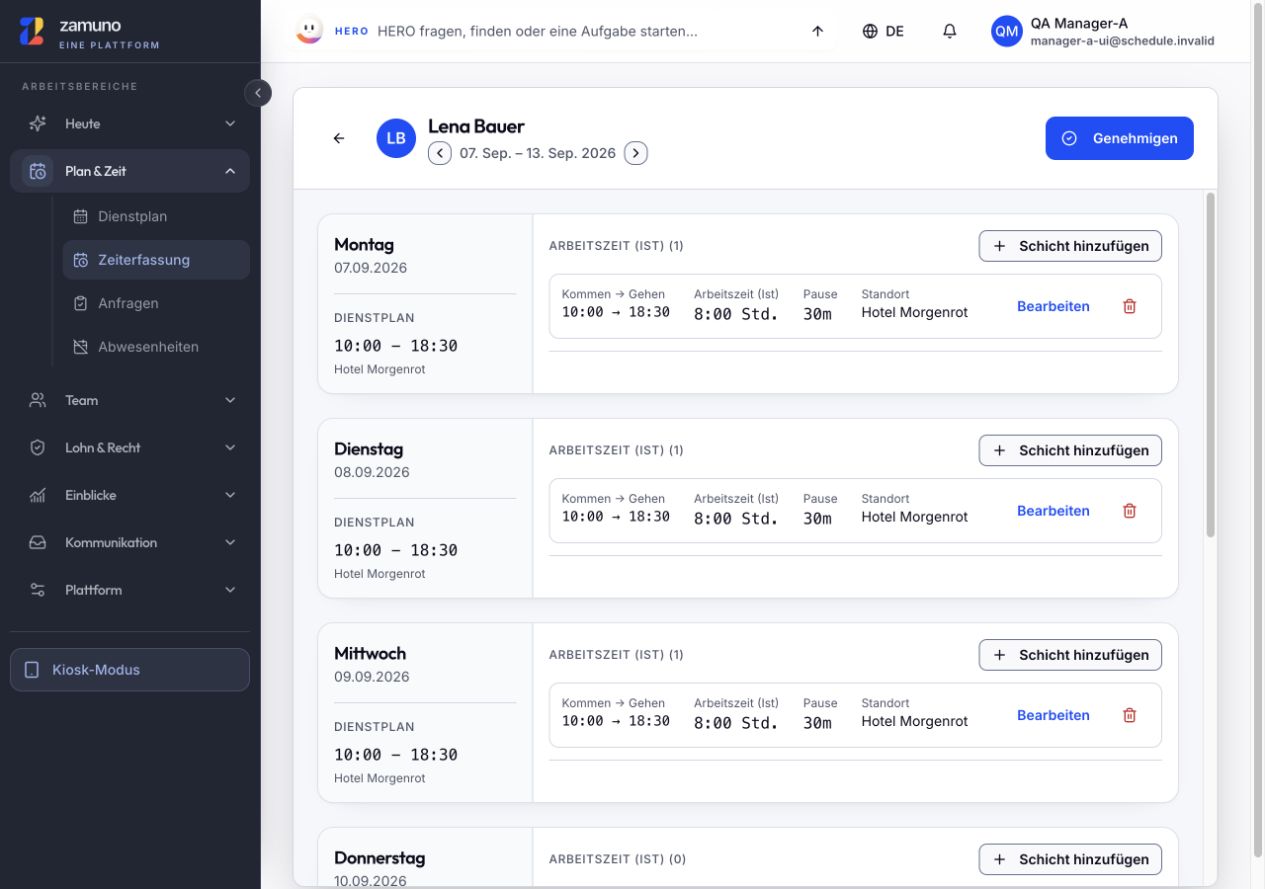Viewport: 1265px width, 889px height.
Task: Add a shift for Dienstag
Action: pos(1070,451)
